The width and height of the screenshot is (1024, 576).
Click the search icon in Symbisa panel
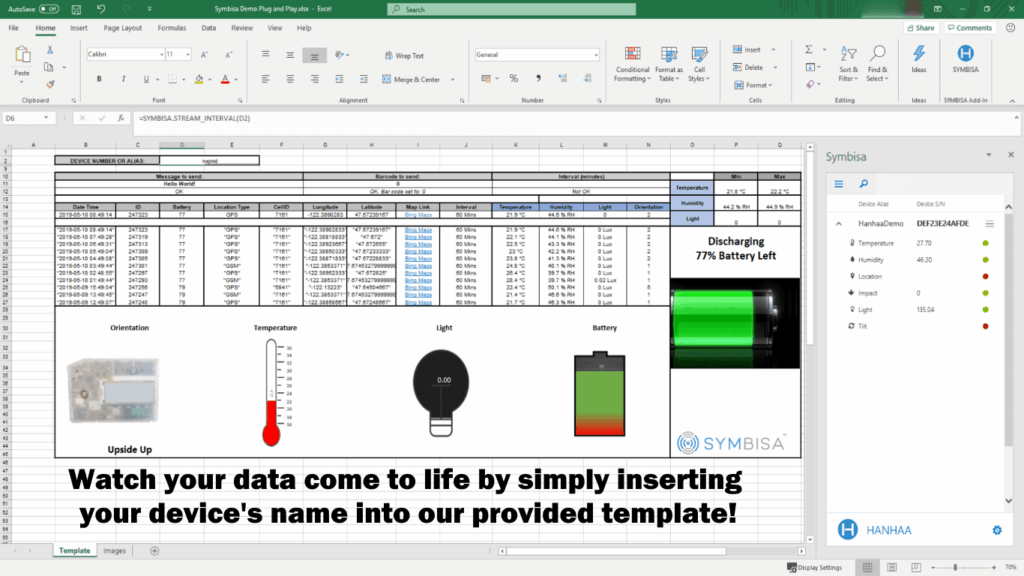(862, 184)
